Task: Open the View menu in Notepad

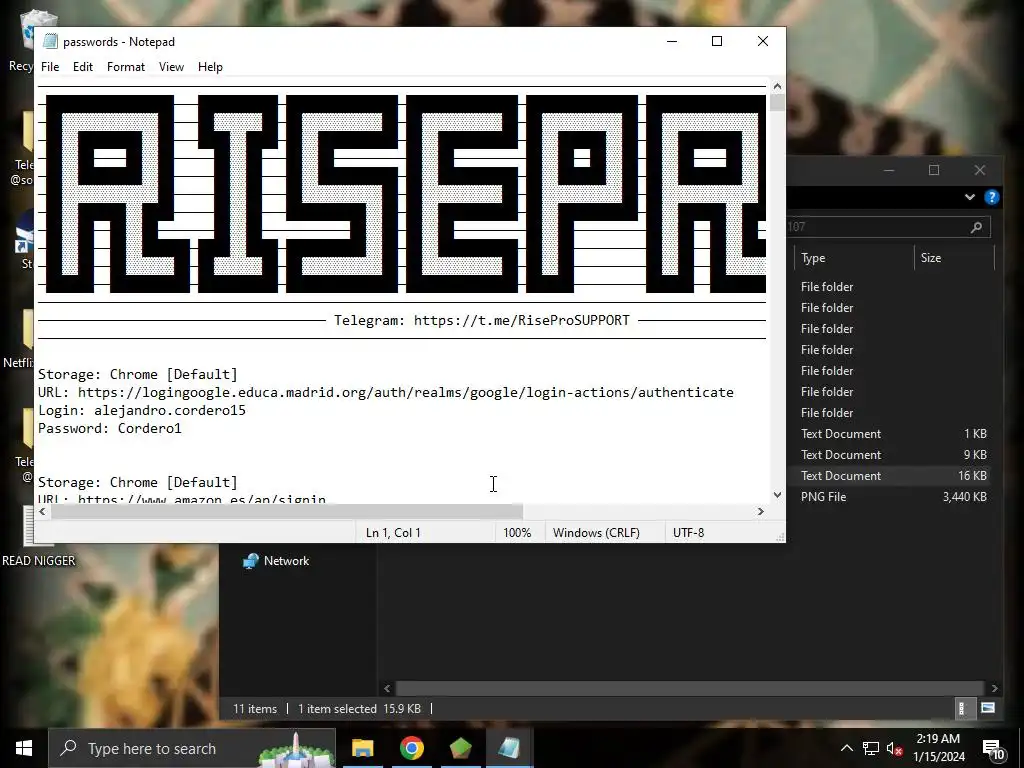Action: pyautogui.click(x=171, y=67)
